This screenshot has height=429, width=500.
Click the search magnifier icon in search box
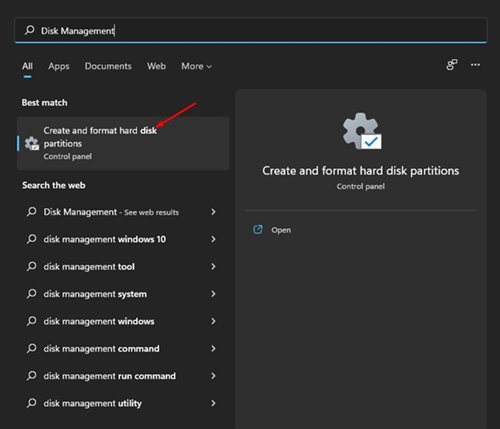30,30
